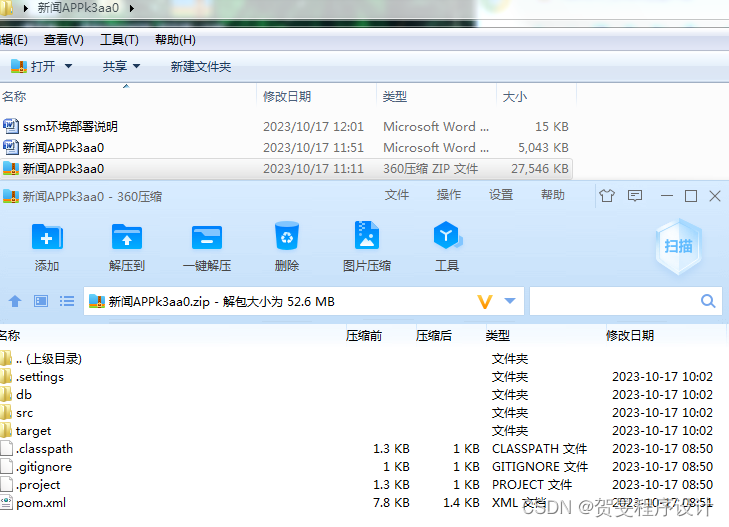Select the src folder in the archive
This screenshot has height=527, width=729.
click(x=24, y=413)
